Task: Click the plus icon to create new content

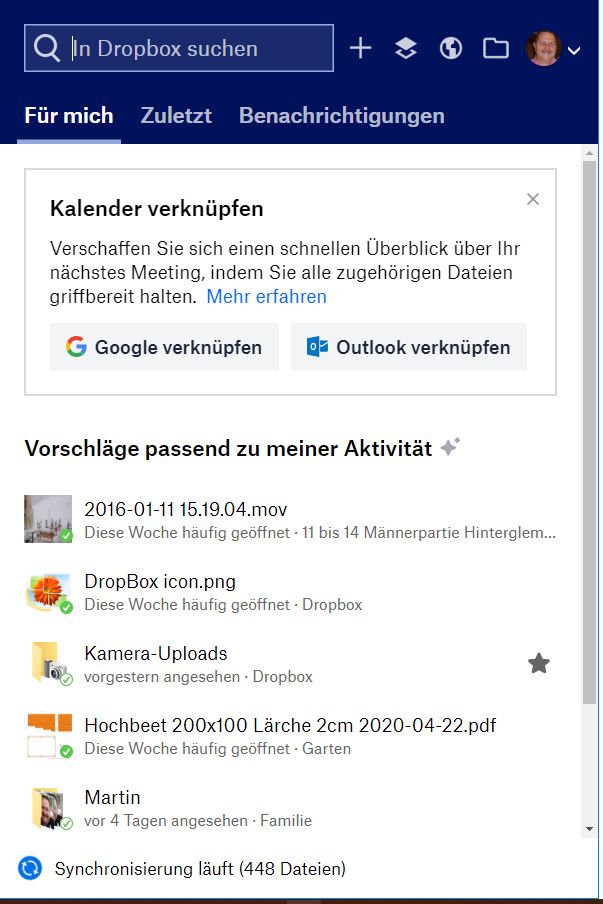Action: tap(360, 47)
